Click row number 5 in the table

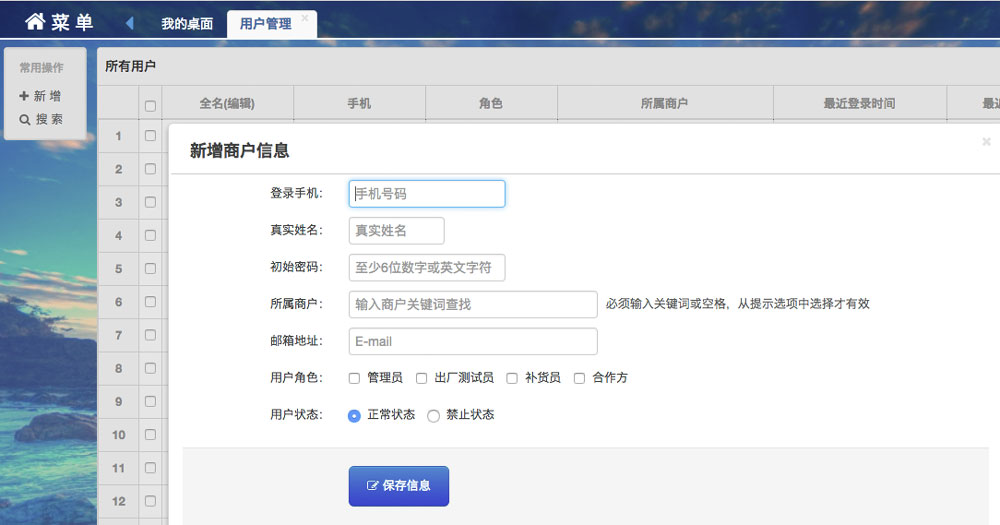[119, 269]
